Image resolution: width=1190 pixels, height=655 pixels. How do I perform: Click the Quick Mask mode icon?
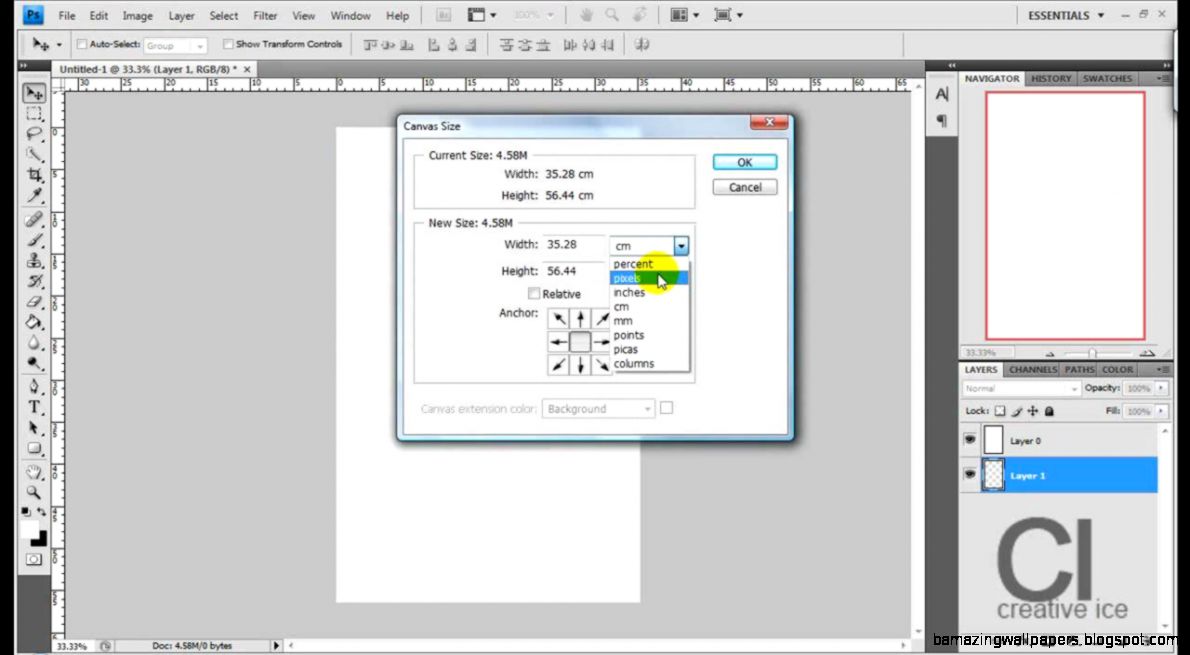pos(34,559)
